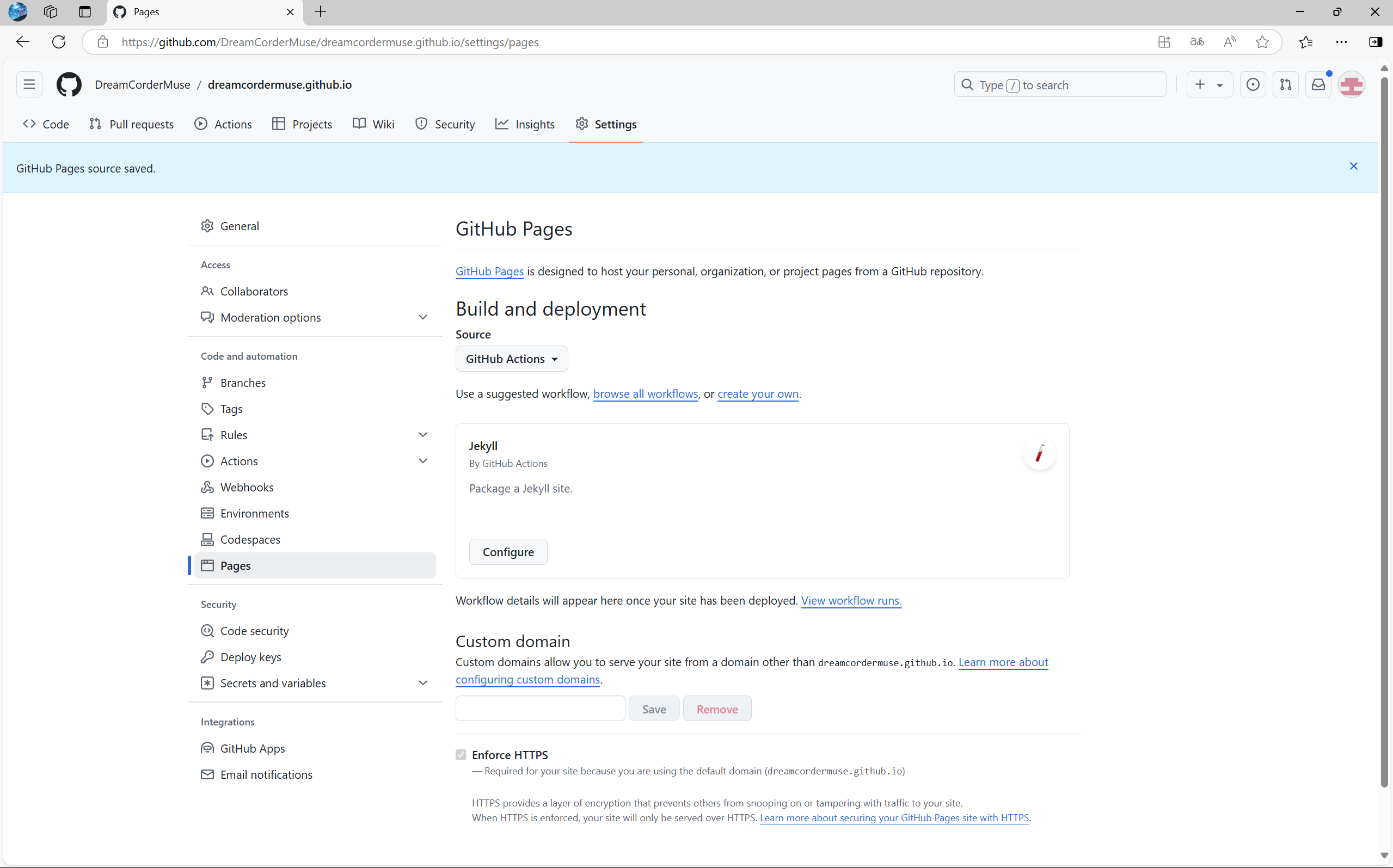The width and height of the screenshot is (1393, 868).
Task: Open the Security tab
Action: pos(445,124)
